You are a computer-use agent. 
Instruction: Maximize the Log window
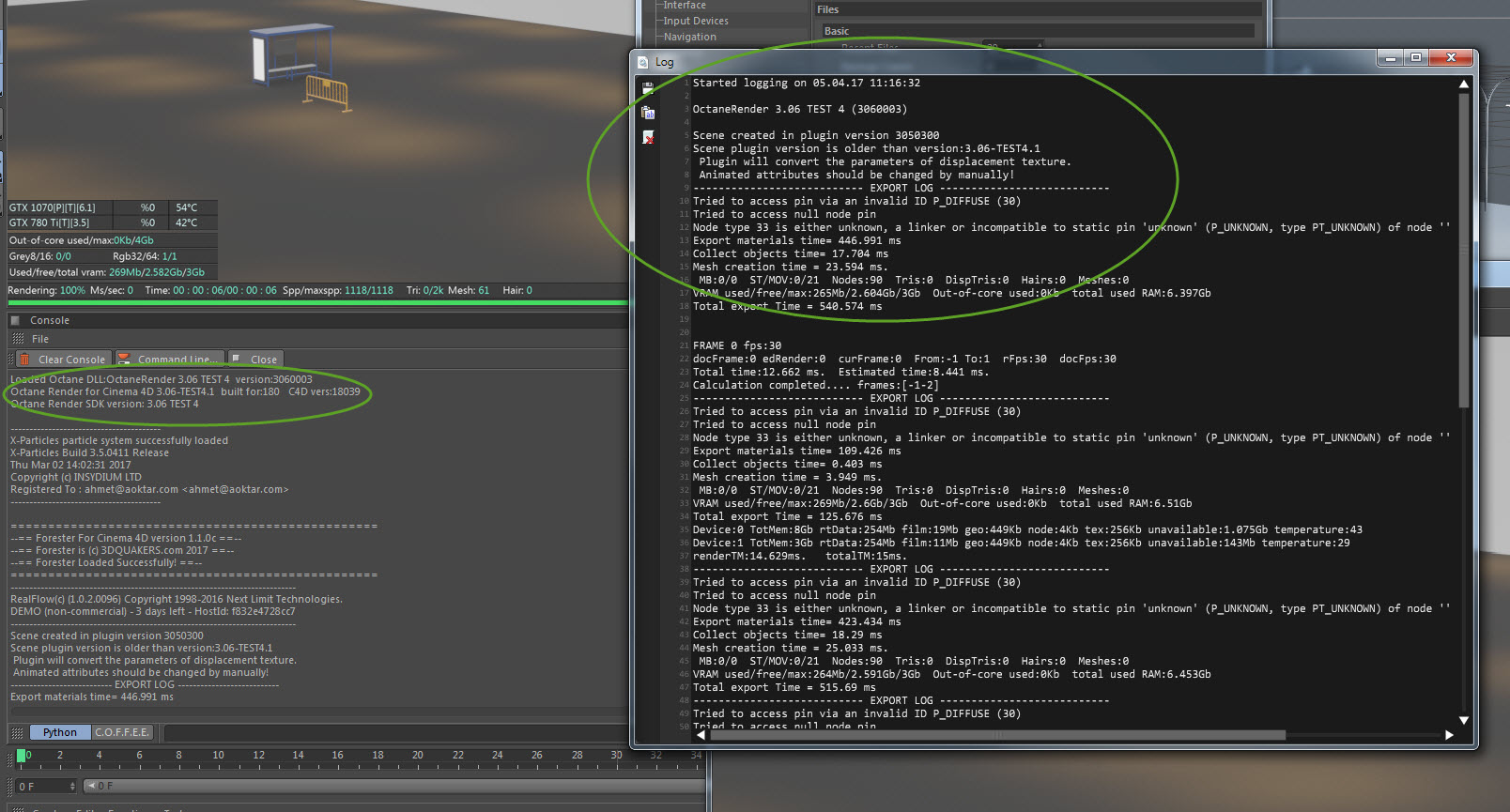1416,57
